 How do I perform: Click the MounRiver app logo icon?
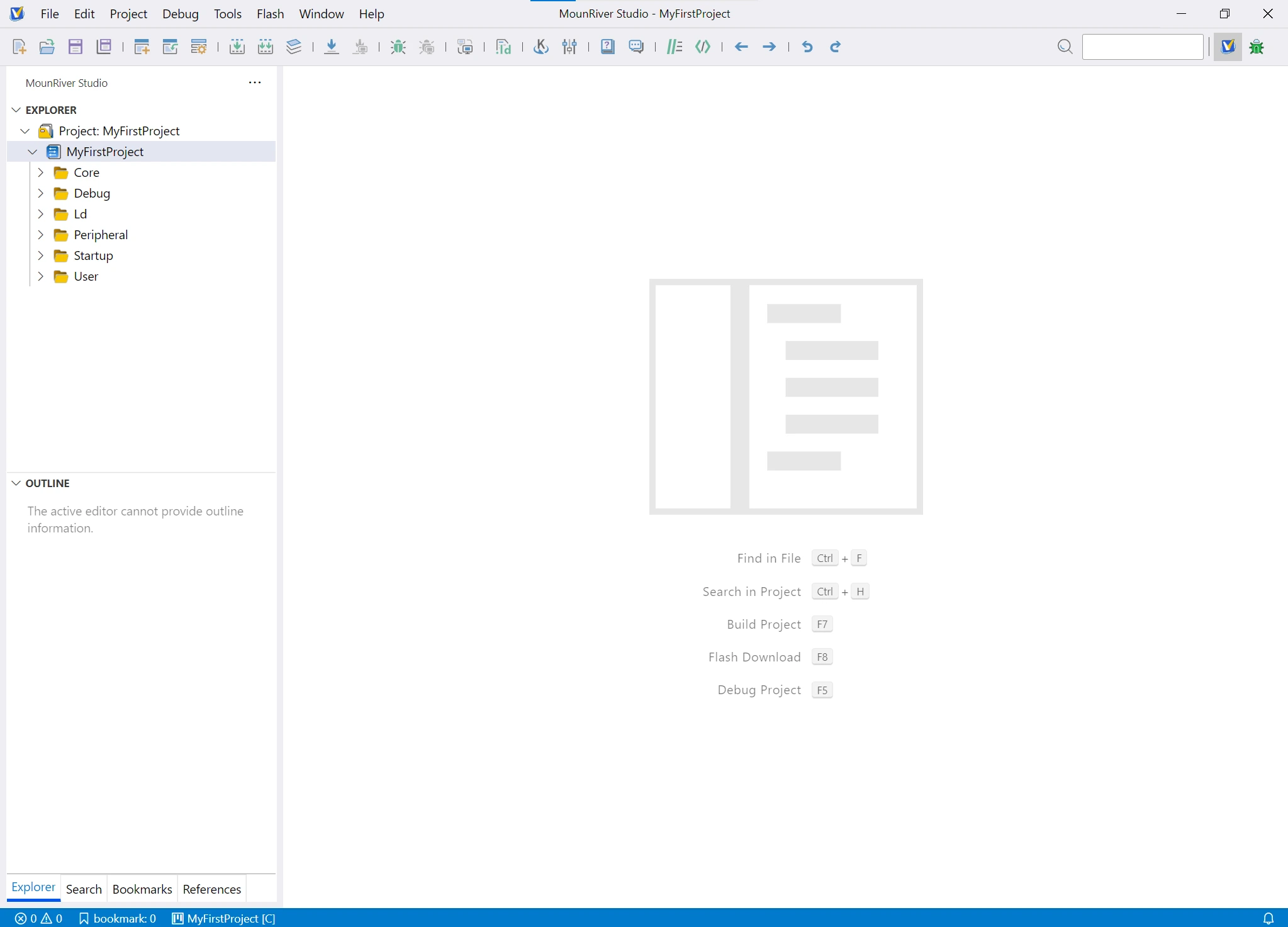point(18,14)
